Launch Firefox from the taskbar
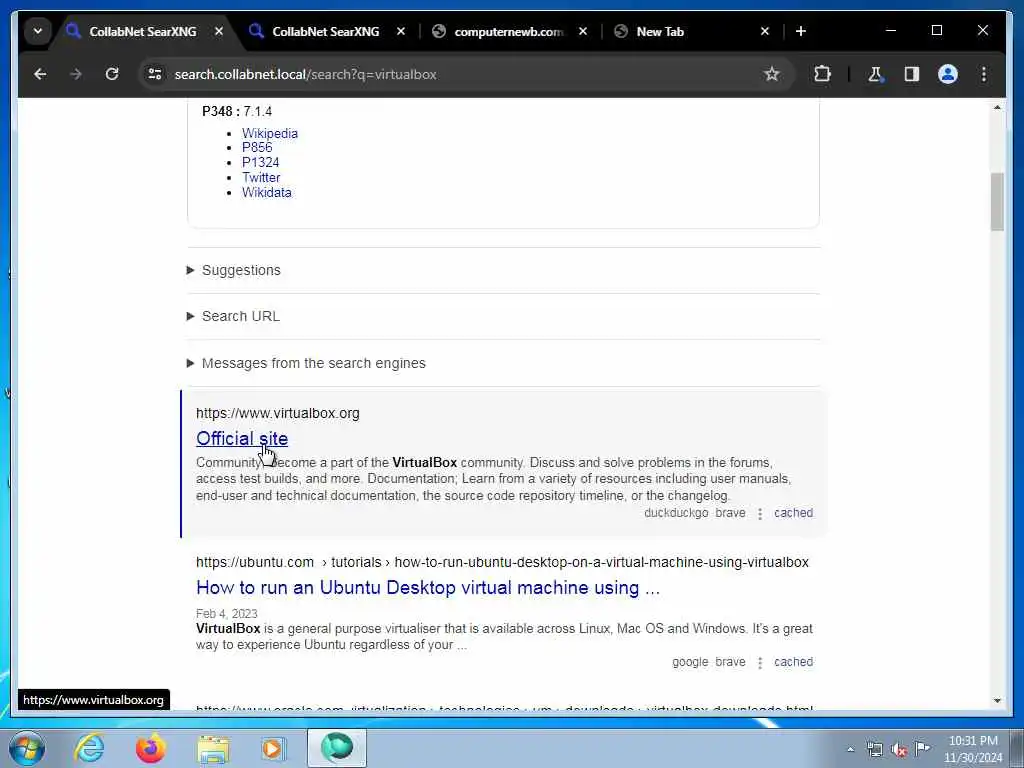This screenshot has height=768, width=1024. pyautogui.click(x=150, y=748)
